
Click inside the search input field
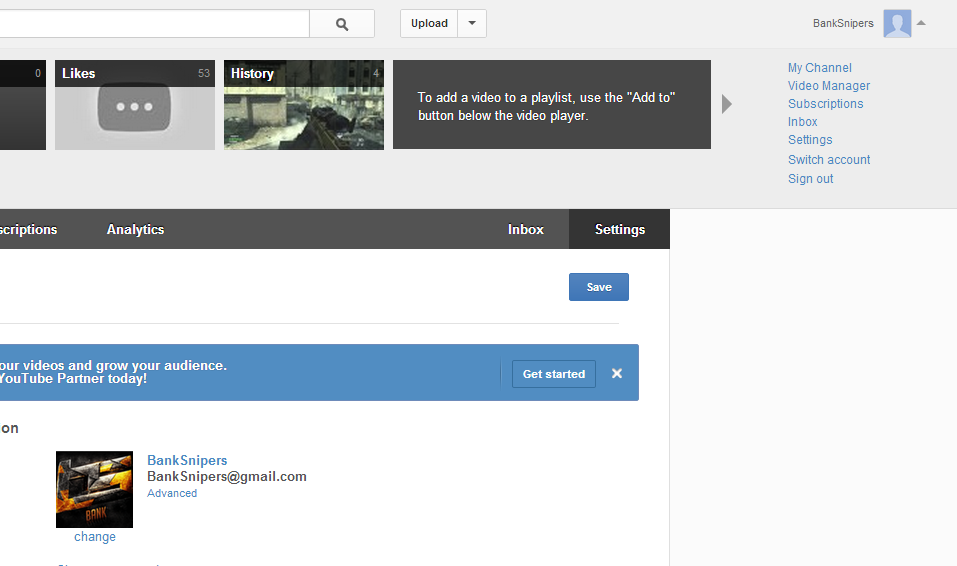tap(153, 24)
